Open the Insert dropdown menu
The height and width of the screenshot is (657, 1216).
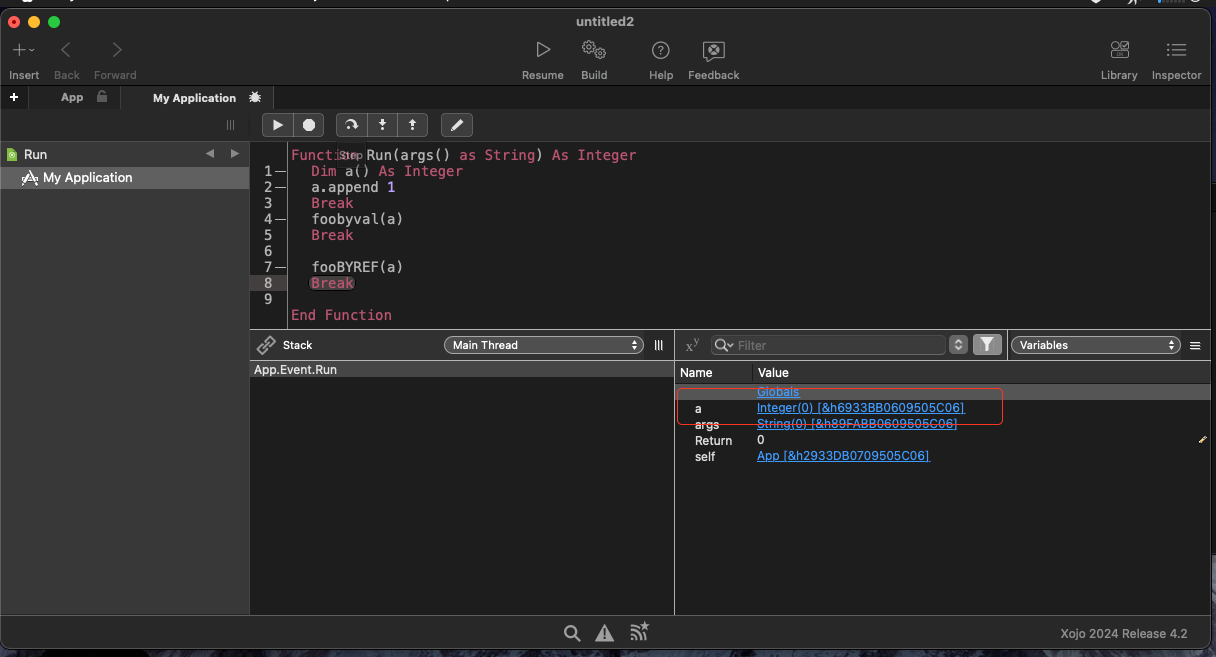pyautogui.click(x=23, y=50)
